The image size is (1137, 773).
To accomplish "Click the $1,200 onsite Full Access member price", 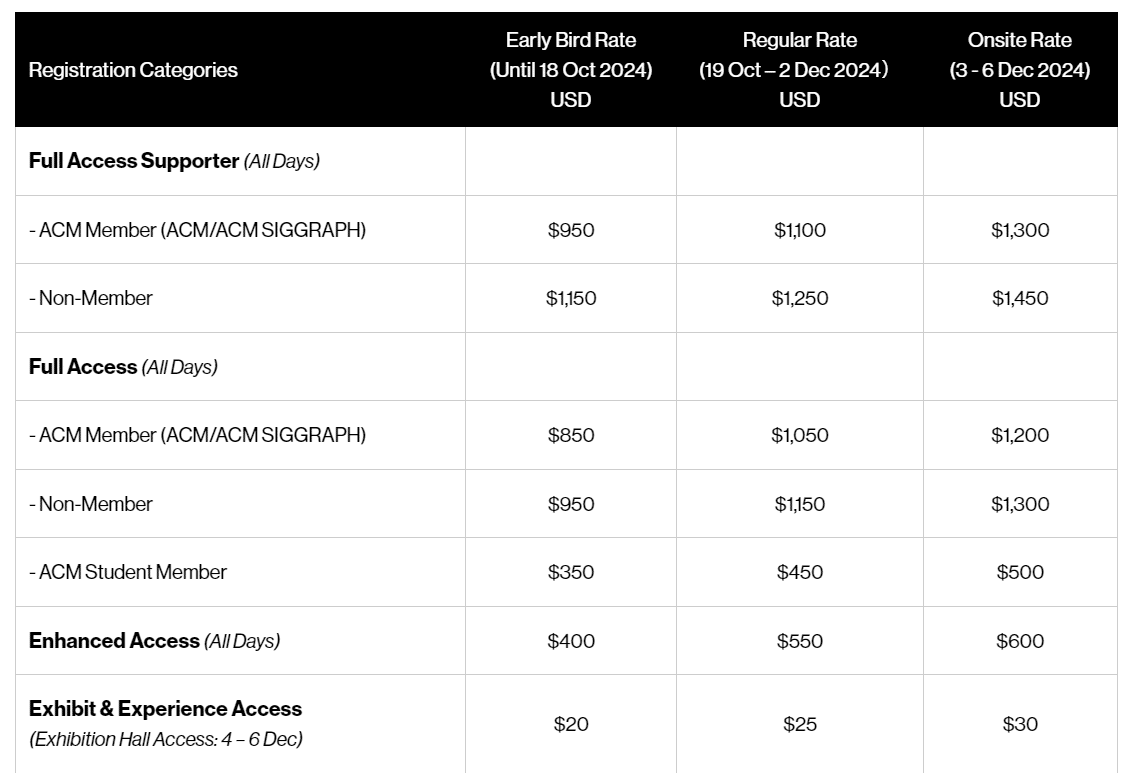I will pyautogui.click(x=1020, y=435).
